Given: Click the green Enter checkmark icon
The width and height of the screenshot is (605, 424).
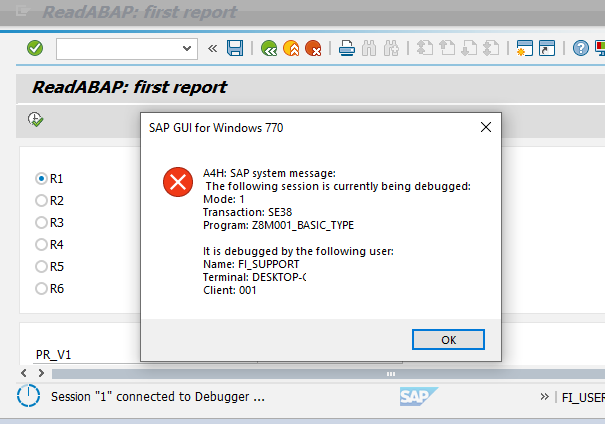Looking at the screenshot, I should coord(35,48).
